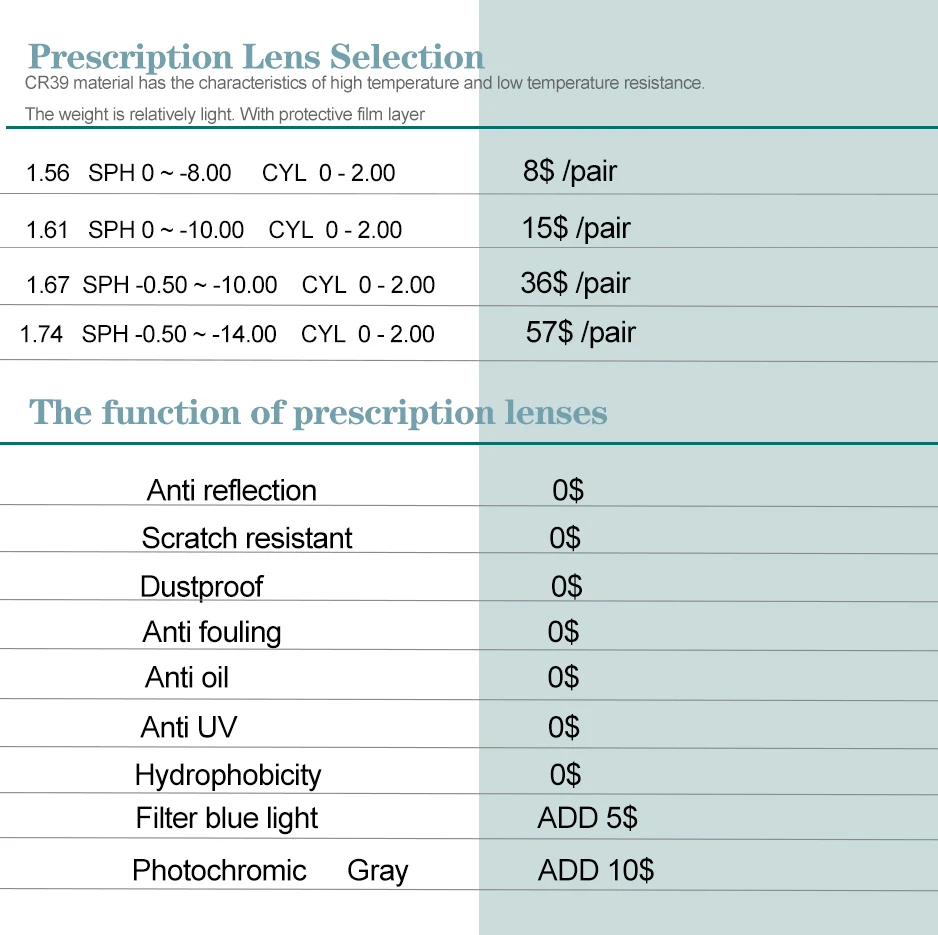The width and height of the screenshot is (938, 935).
Task: Click the function of prescription lenses heading
Action: 318,412
